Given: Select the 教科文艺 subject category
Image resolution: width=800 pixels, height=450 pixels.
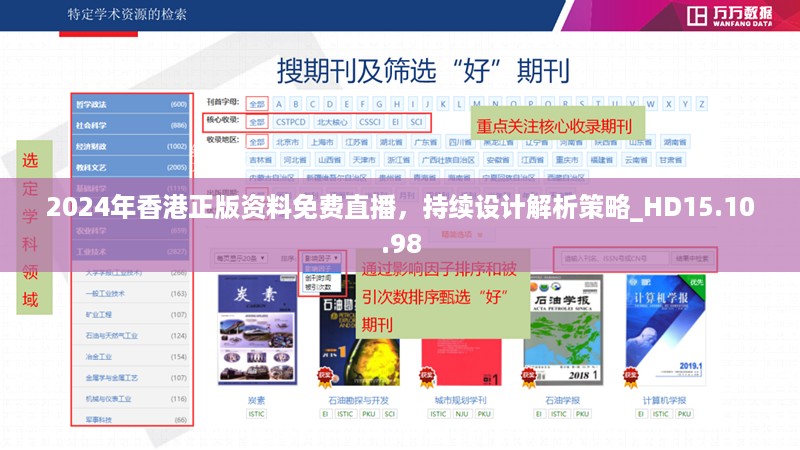Looking at the screenshot, I should (x=132, y=167).
